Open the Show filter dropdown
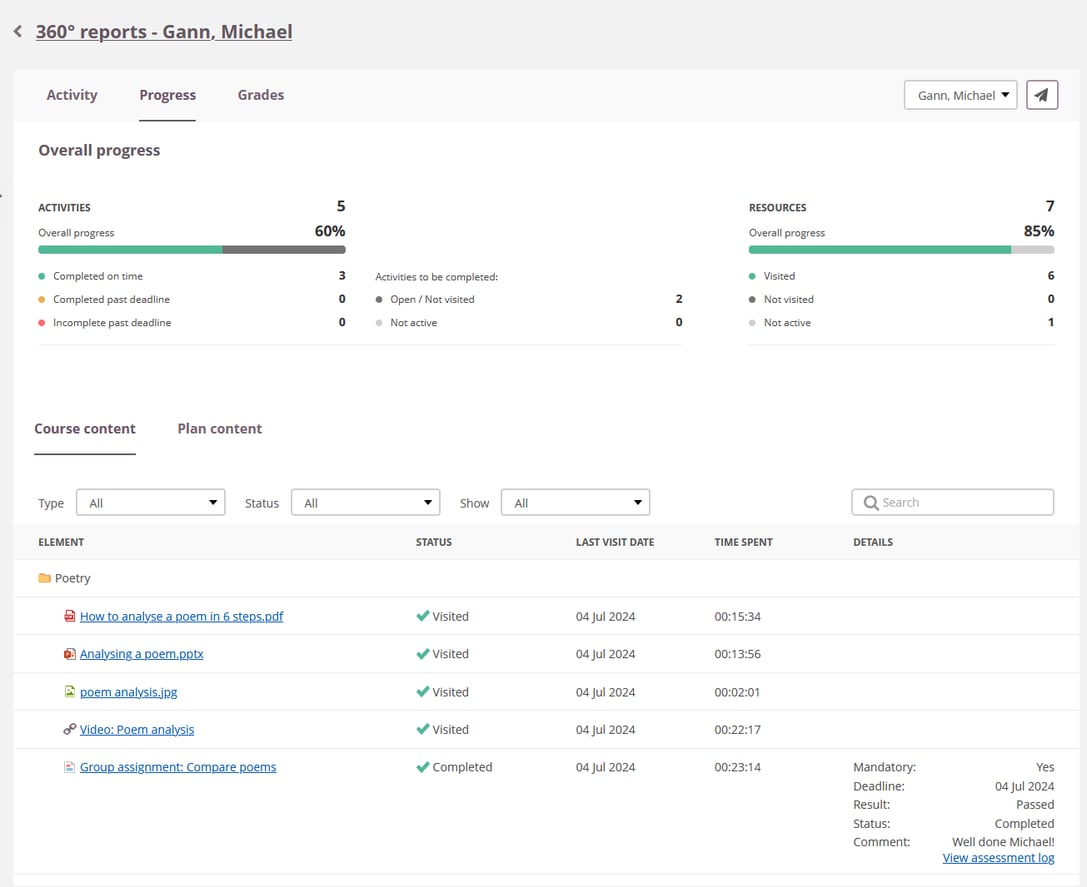 (x=575, y=503)
